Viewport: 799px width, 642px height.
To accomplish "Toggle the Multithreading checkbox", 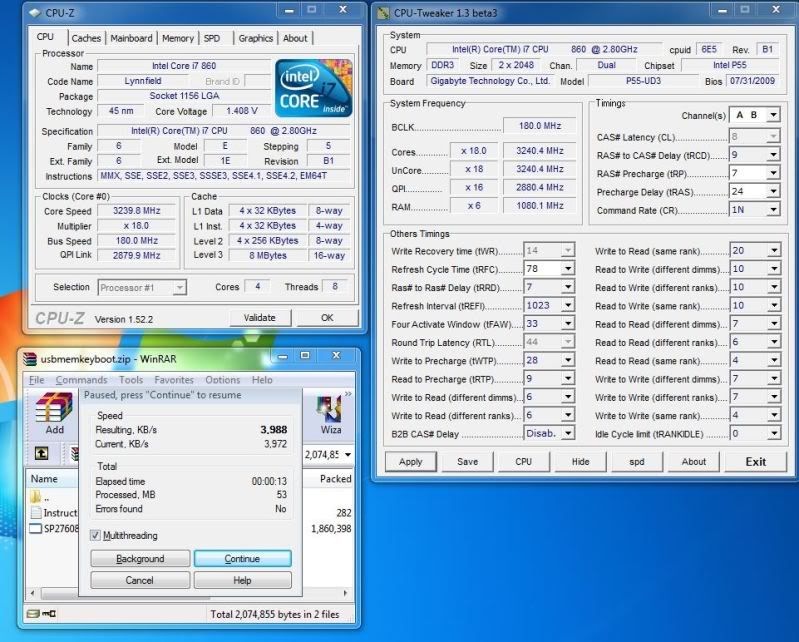I will 95,535.
